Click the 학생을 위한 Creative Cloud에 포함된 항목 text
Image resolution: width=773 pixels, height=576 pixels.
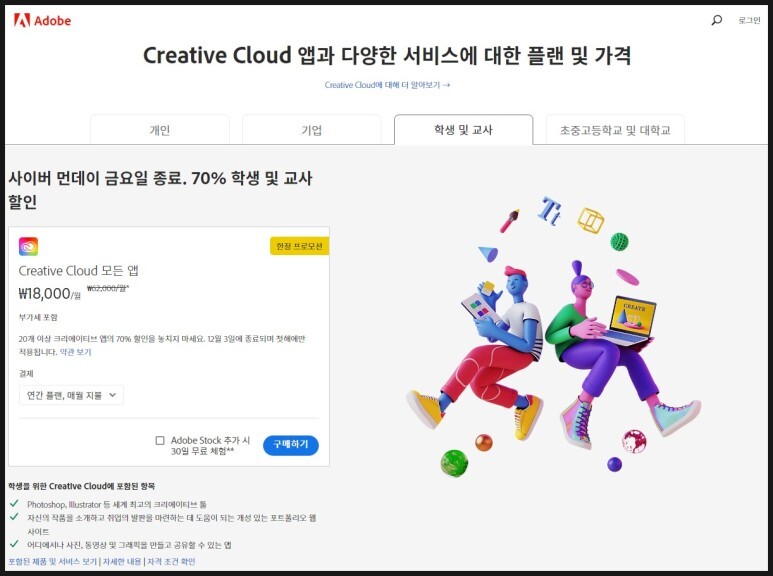[x=81, y=486]
